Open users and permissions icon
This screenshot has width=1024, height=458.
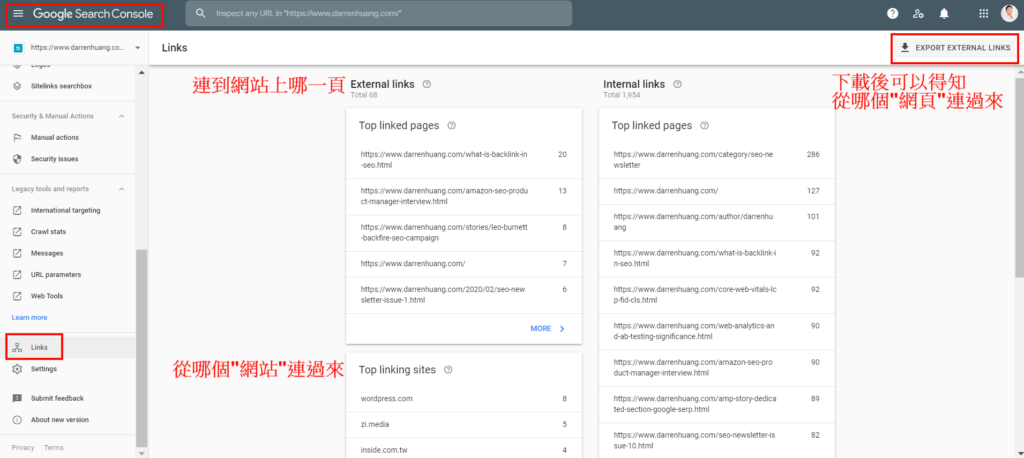tap(918, 13)
